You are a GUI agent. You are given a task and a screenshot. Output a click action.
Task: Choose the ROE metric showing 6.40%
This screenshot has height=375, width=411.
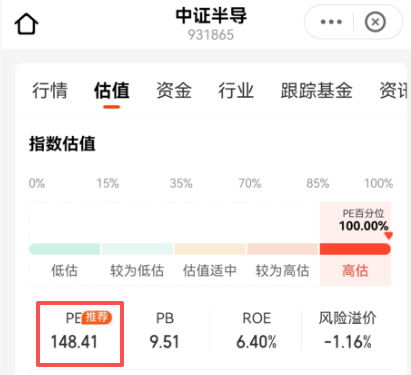coord(256,330)
